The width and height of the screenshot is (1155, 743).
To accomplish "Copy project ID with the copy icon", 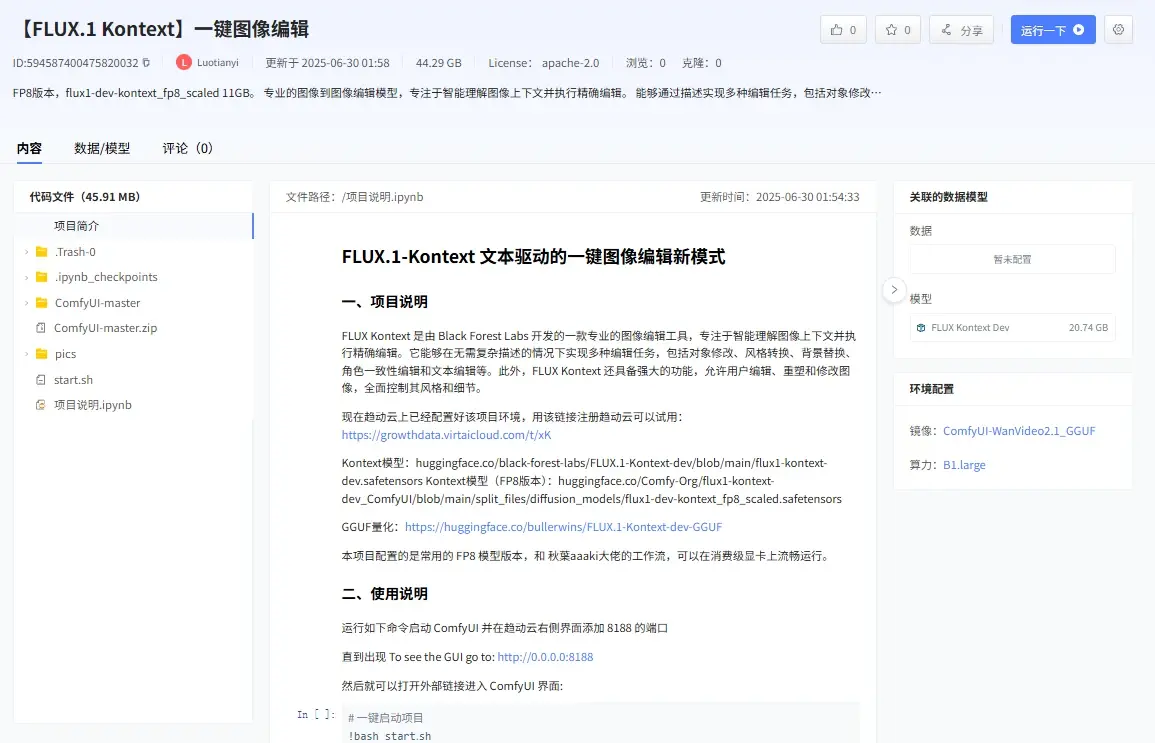I will 146,63.
